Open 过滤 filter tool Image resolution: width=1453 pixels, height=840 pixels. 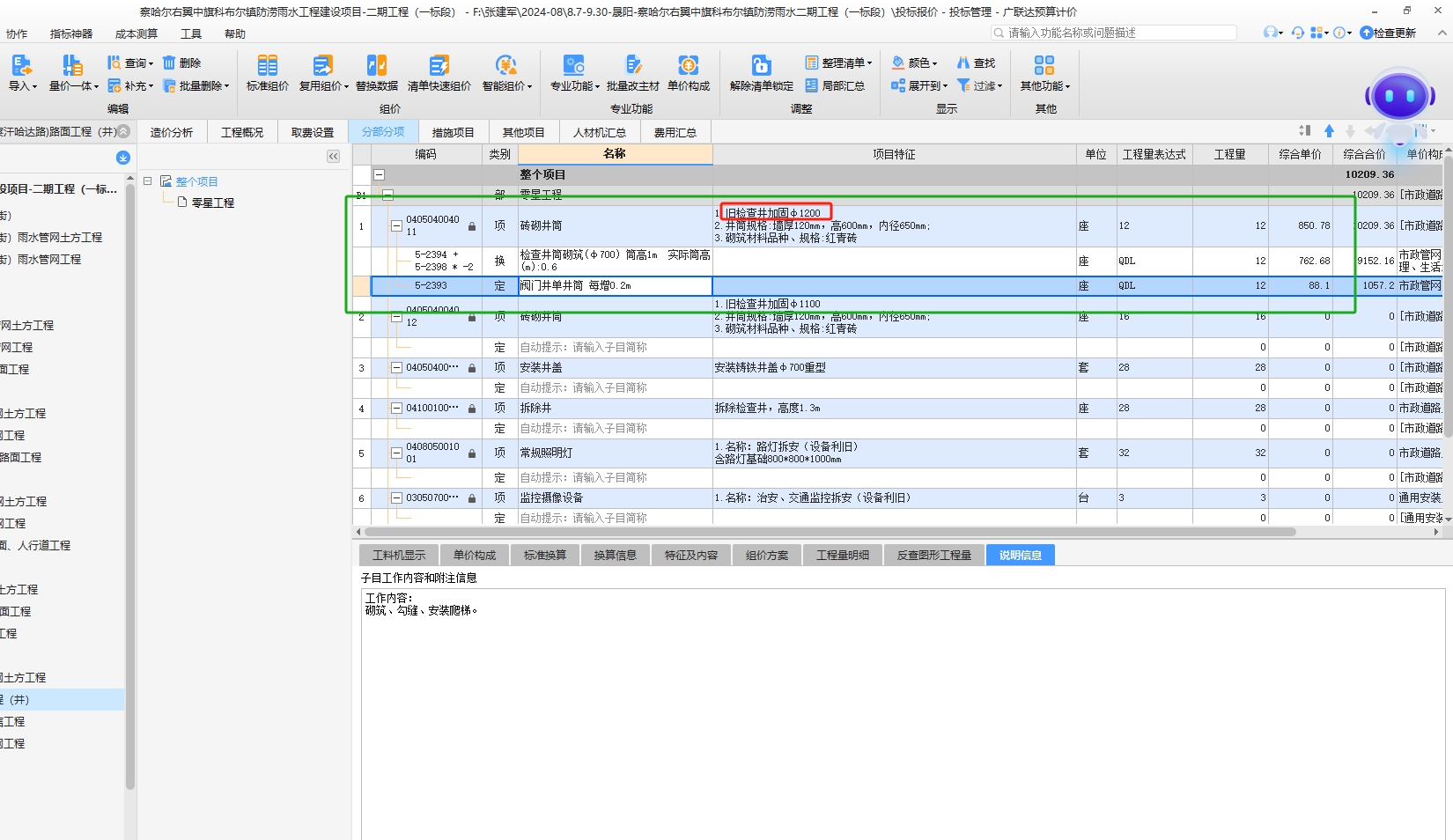[x=979, y=85]
